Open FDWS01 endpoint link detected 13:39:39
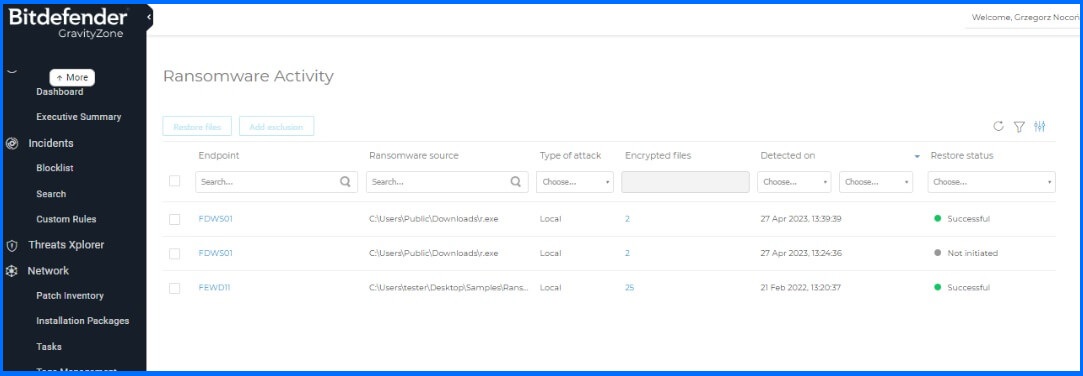1083x376 pixels. click(215, 219)
